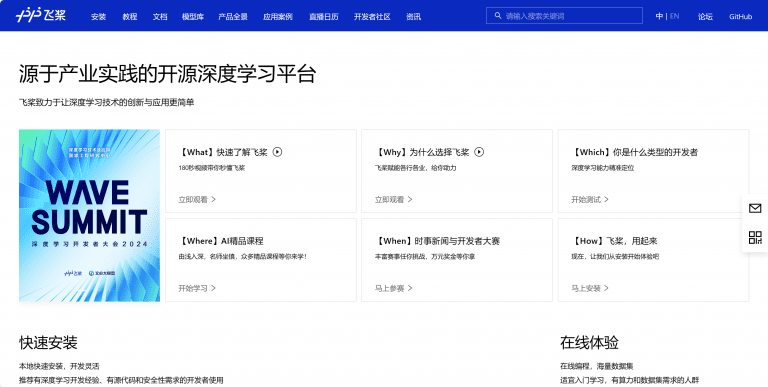Open the 模型库 nav menu
Viewport: 768px width, 387px height.
(x=193, y=17)
